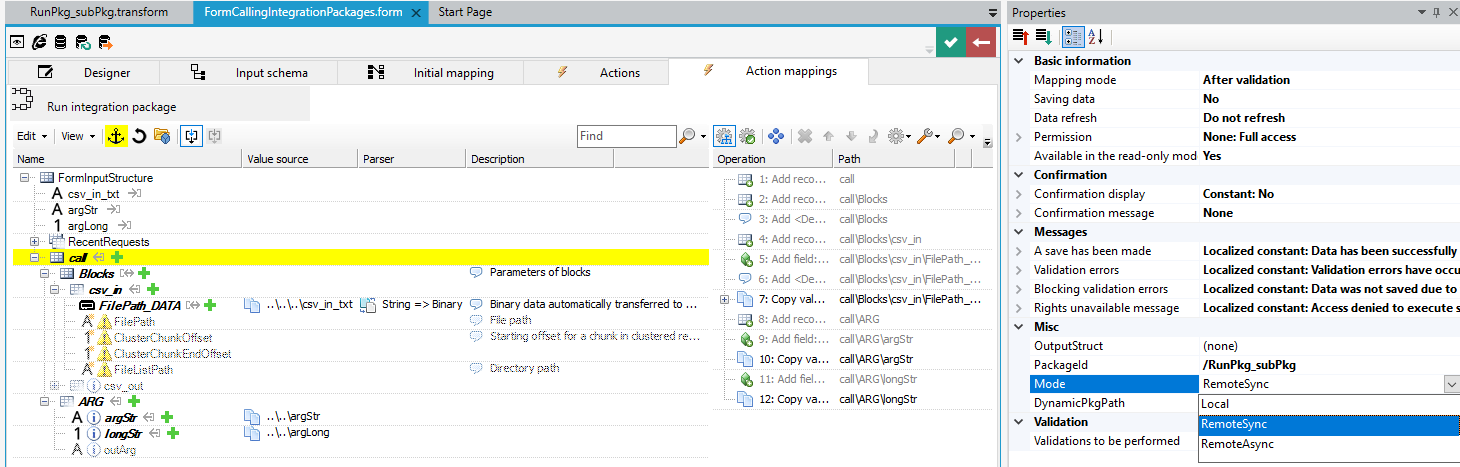Click the grayed mapping arrow icon
This screenshot has height=467, width=1460.
click(214, 136)
